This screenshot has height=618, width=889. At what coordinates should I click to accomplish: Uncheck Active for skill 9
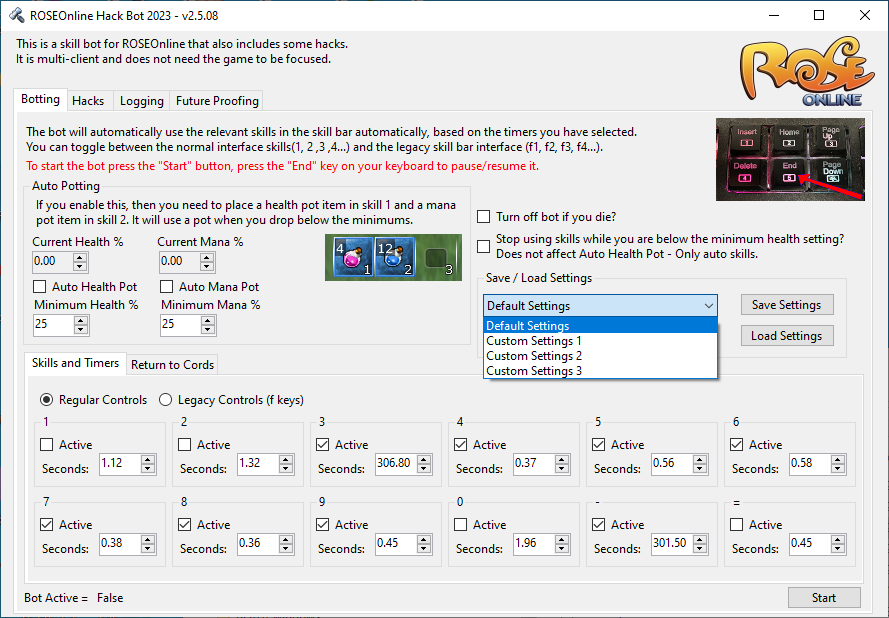[323, 524]
